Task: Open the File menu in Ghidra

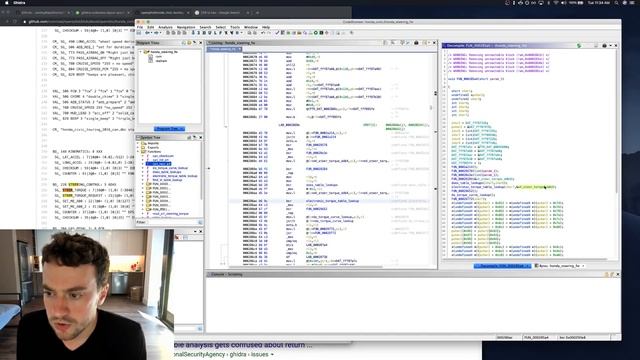Action: (x=140, y=27)
